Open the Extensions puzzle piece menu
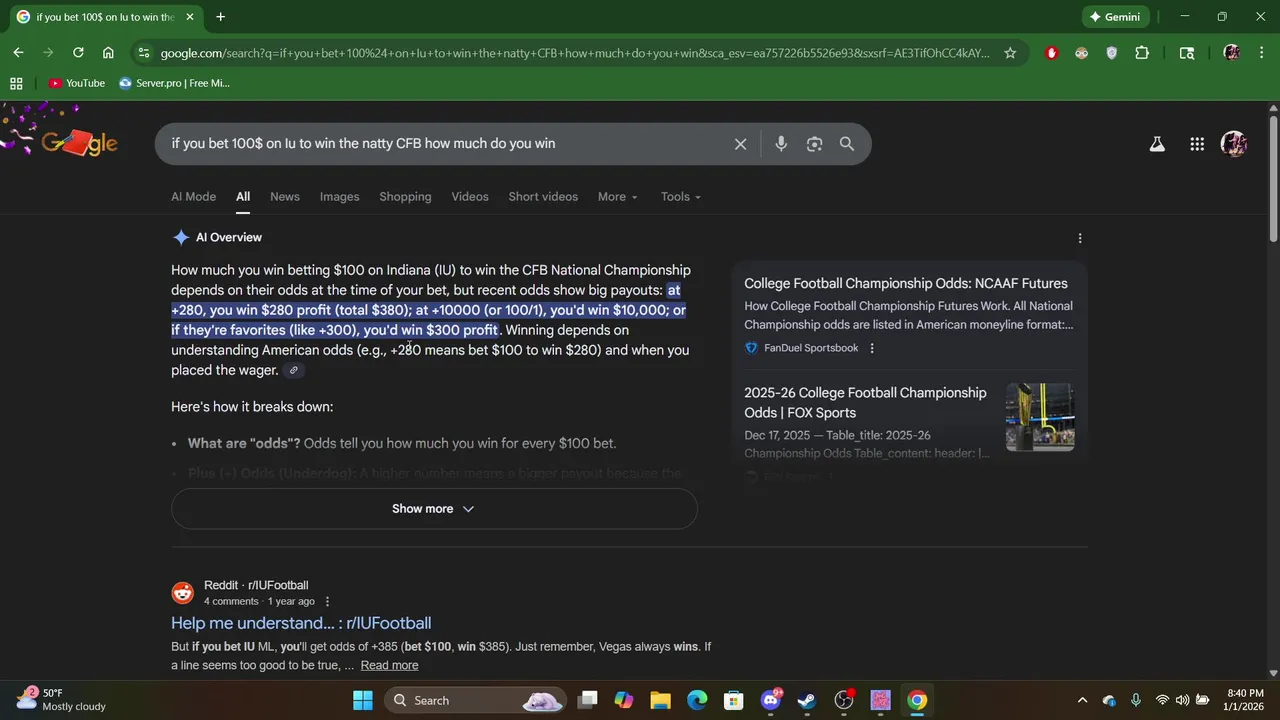Screen dimensions: 1280x720 click(x=1142, y=53)
